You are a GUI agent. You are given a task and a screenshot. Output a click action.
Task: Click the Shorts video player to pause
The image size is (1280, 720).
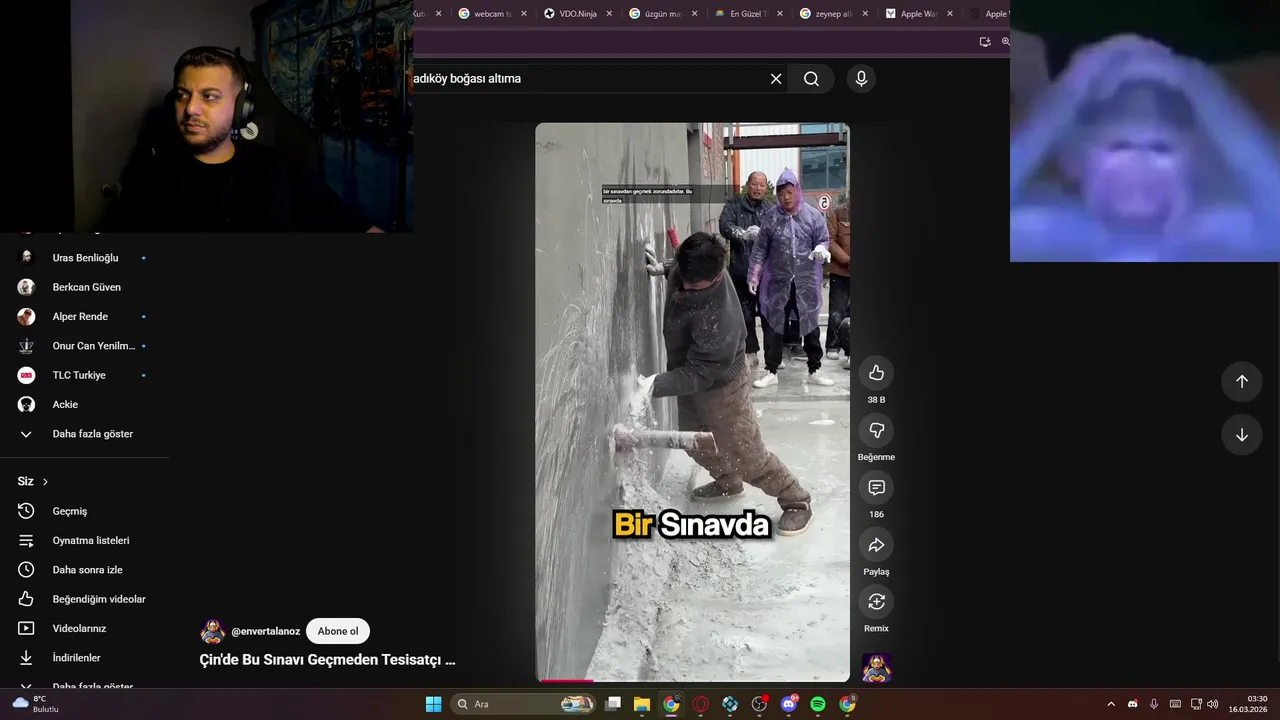point(692,400)
